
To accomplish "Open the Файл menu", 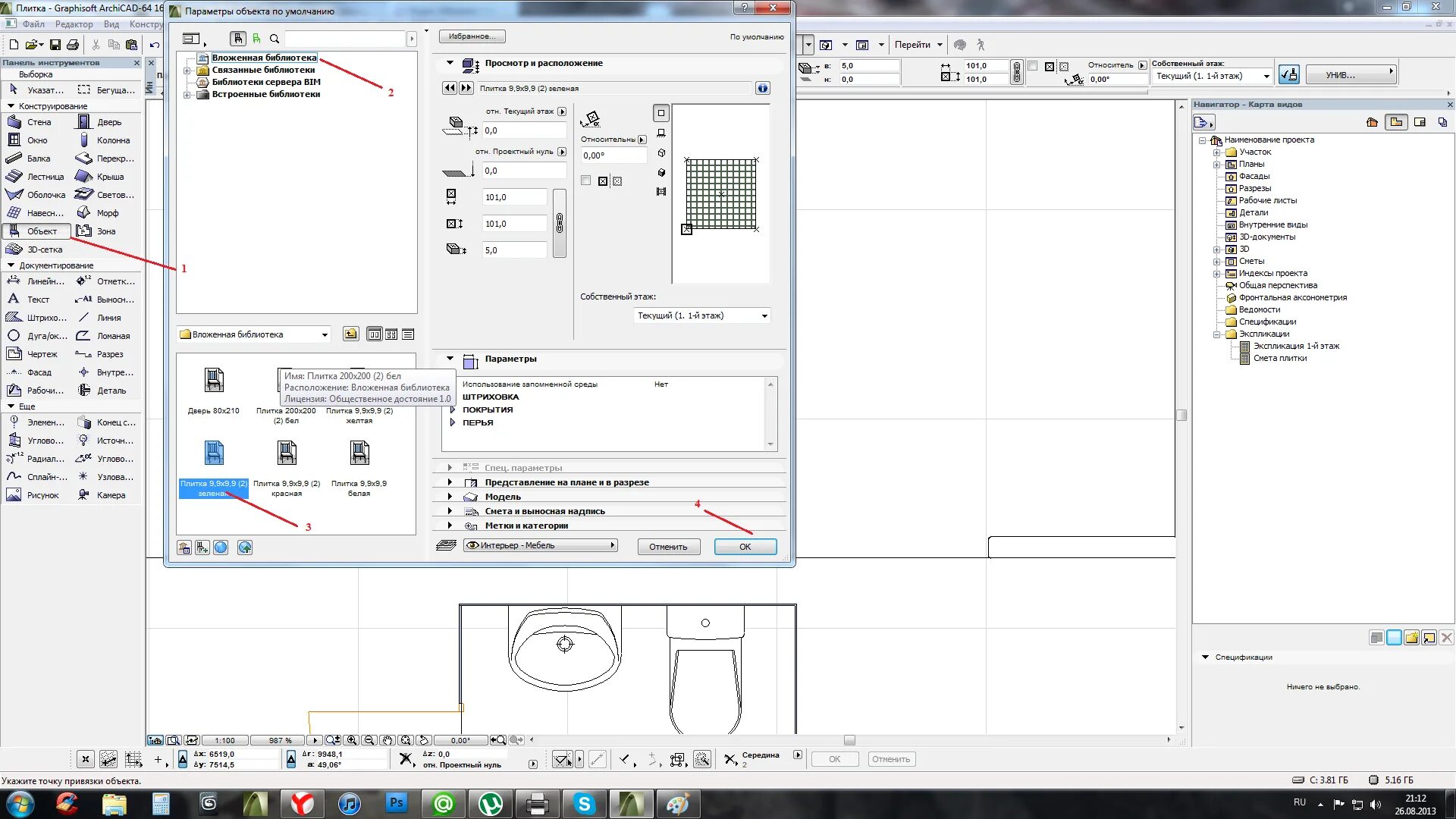I will point(33,24).
